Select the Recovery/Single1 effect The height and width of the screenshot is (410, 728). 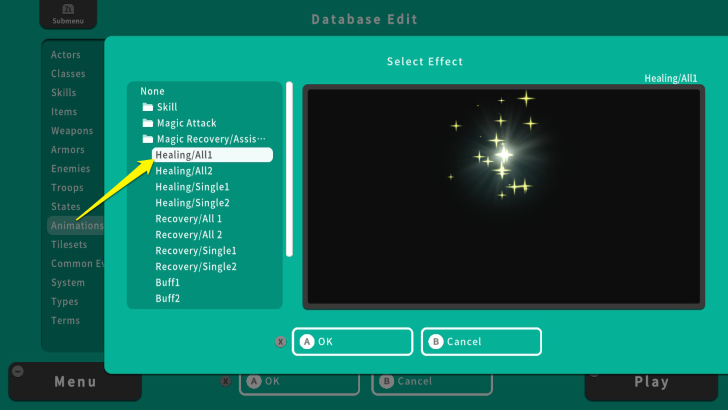[196, 251]
